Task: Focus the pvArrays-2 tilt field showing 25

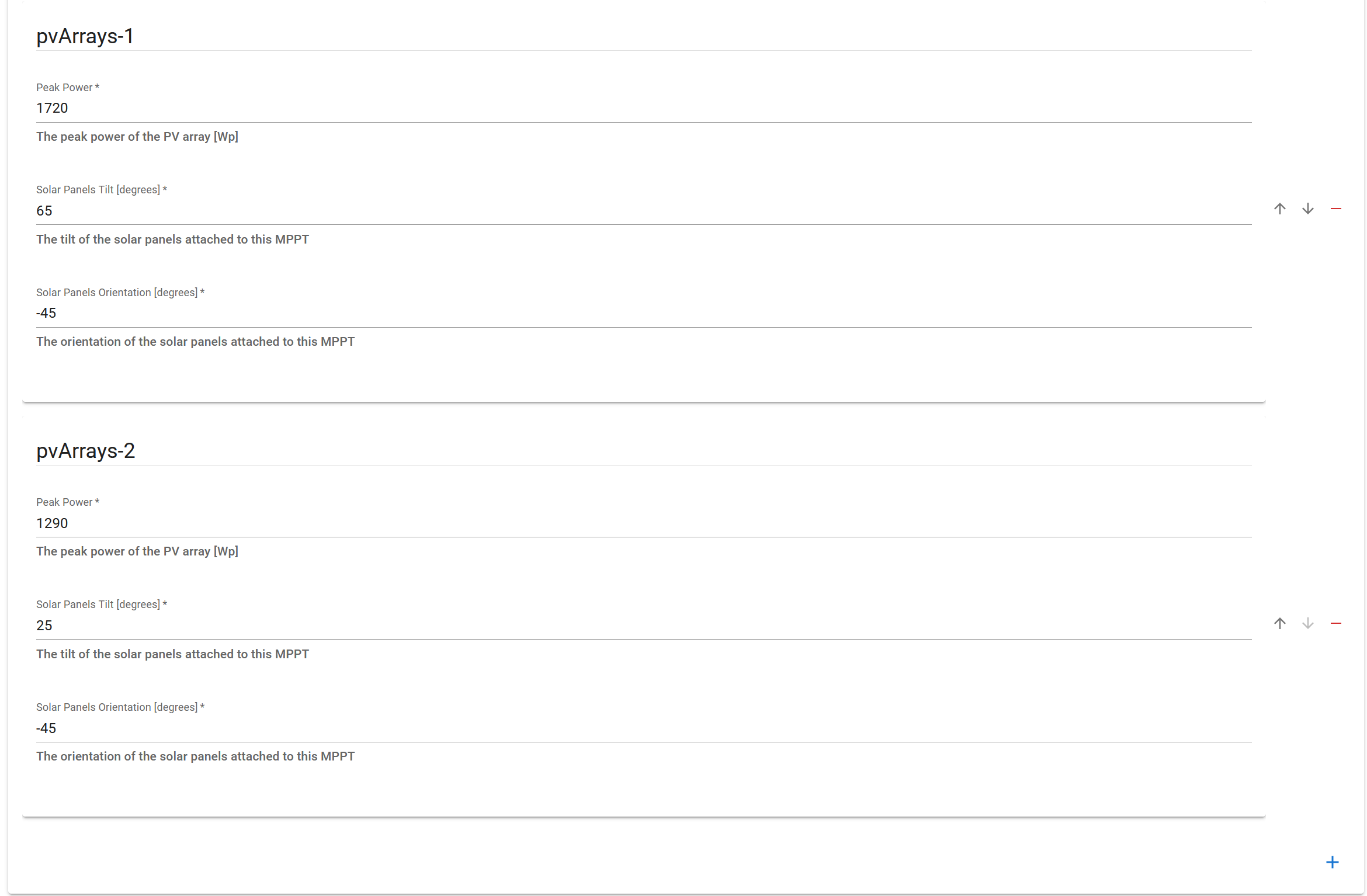Action: click(x=643, y=626)
